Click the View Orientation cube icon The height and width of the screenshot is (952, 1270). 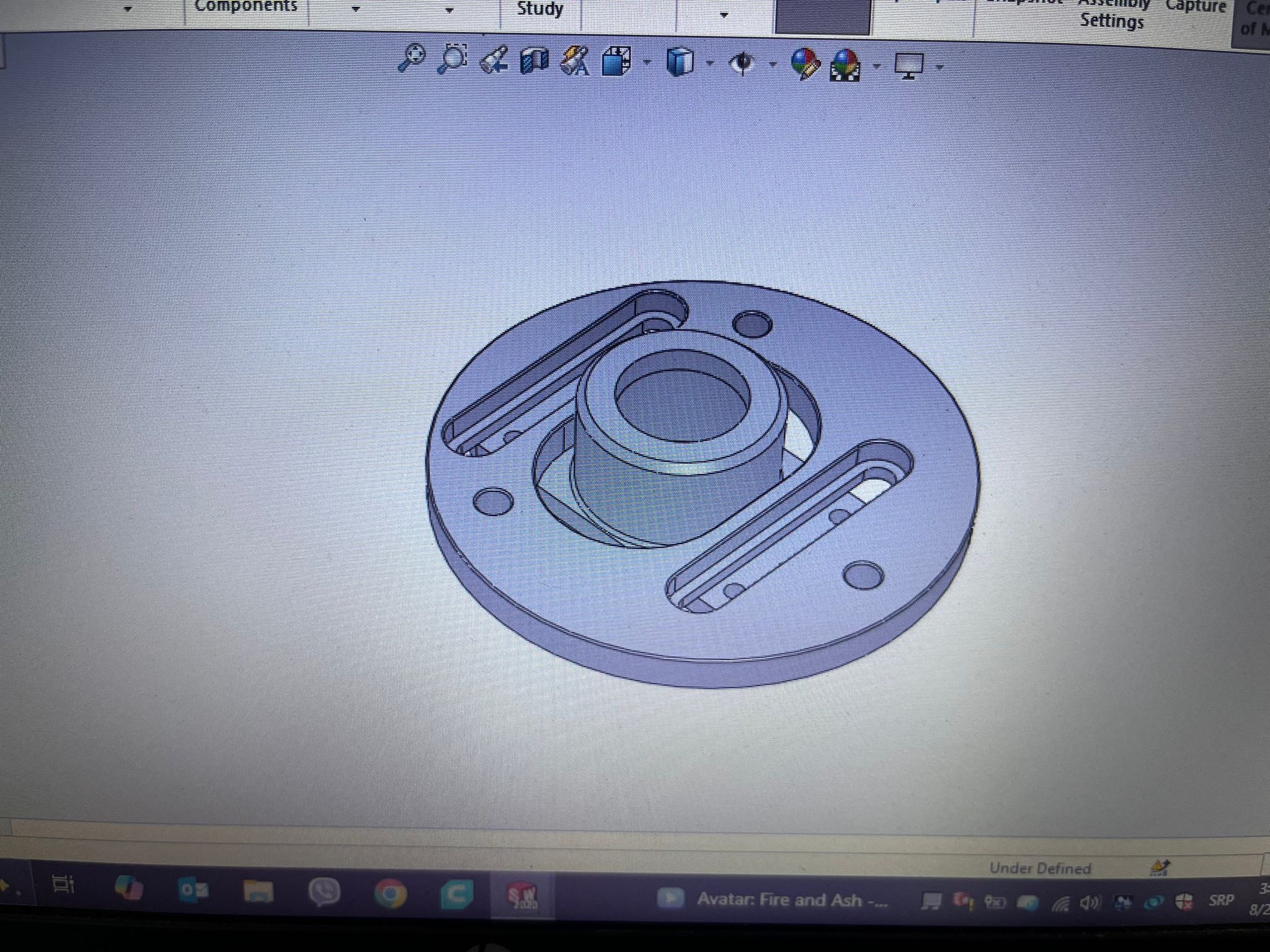pos(616,62)
